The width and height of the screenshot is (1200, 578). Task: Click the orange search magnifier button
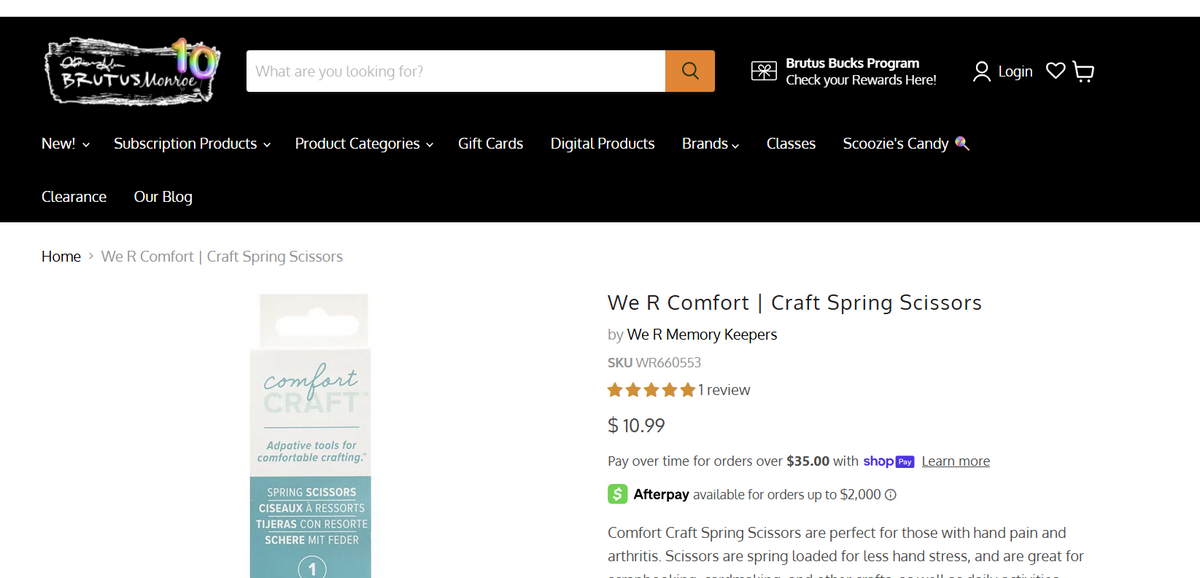coord(690,71)
